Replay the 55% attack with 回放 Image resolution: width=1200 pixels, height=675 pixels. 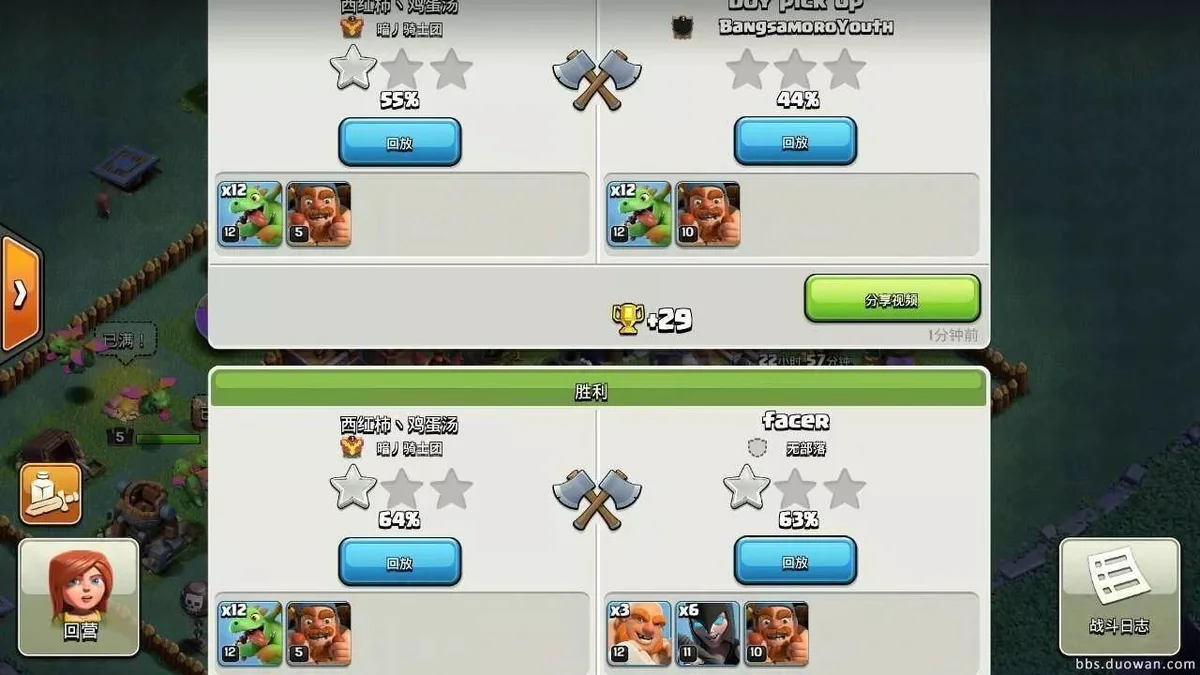pyautogui.click(x=400, y=142)
